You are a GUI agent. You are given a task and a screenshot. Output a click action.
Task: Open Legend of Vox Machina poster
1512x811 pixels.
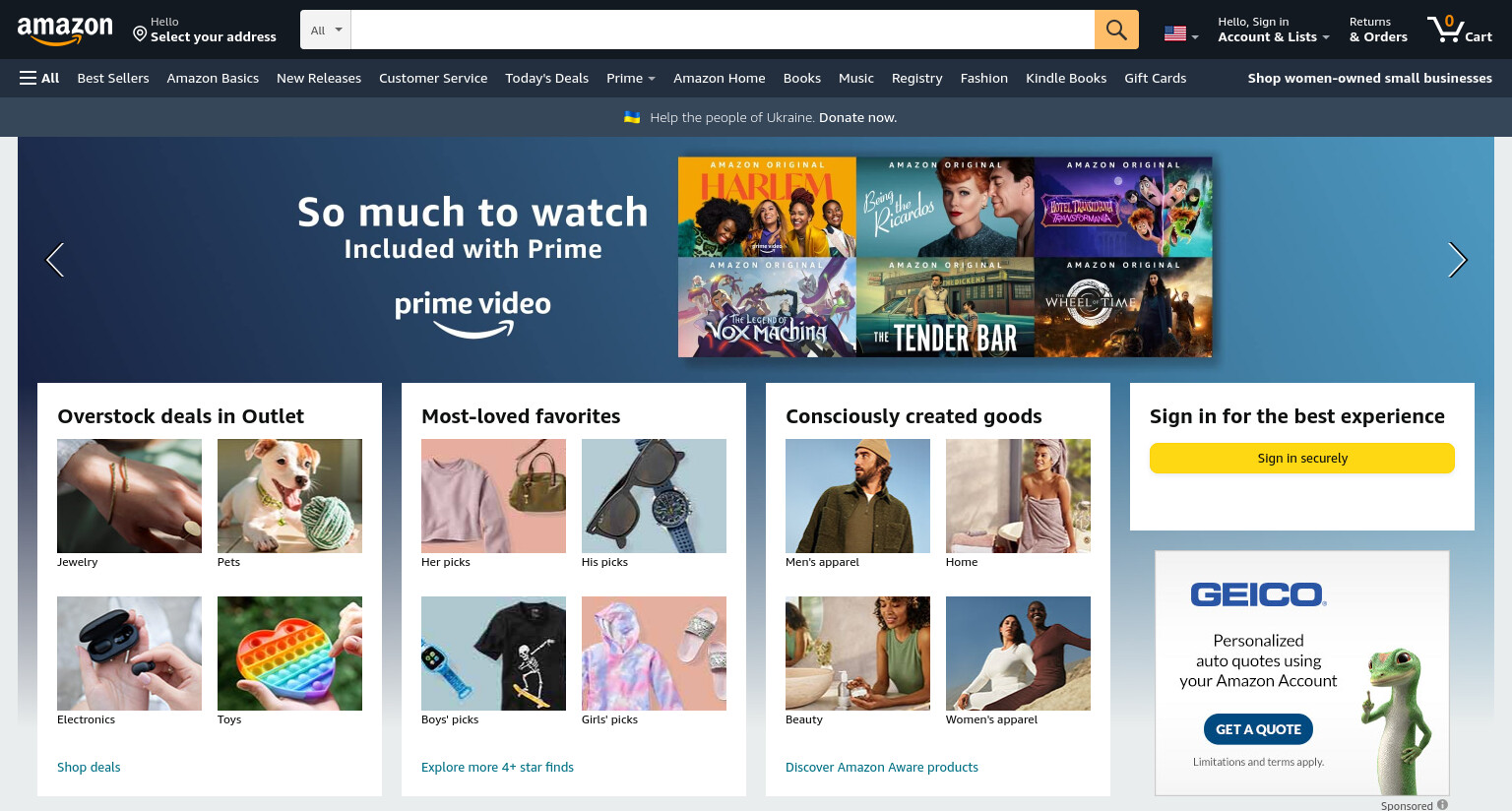click(x=767, y=307)
